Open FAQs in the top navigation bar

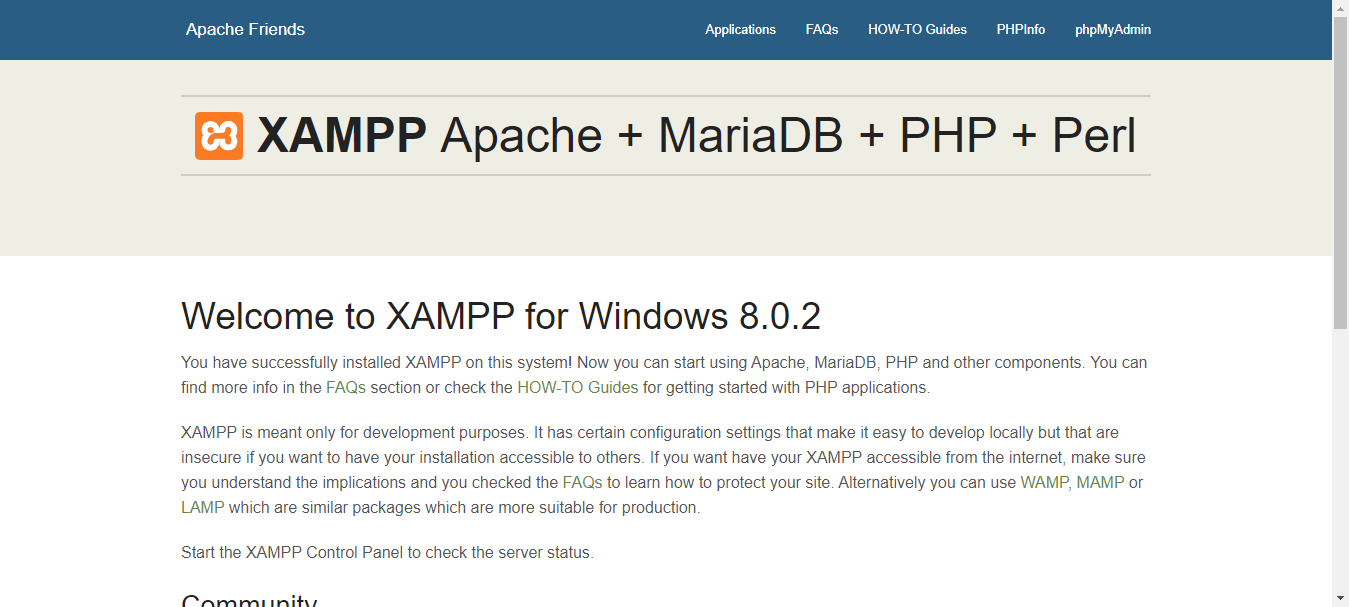822,30
